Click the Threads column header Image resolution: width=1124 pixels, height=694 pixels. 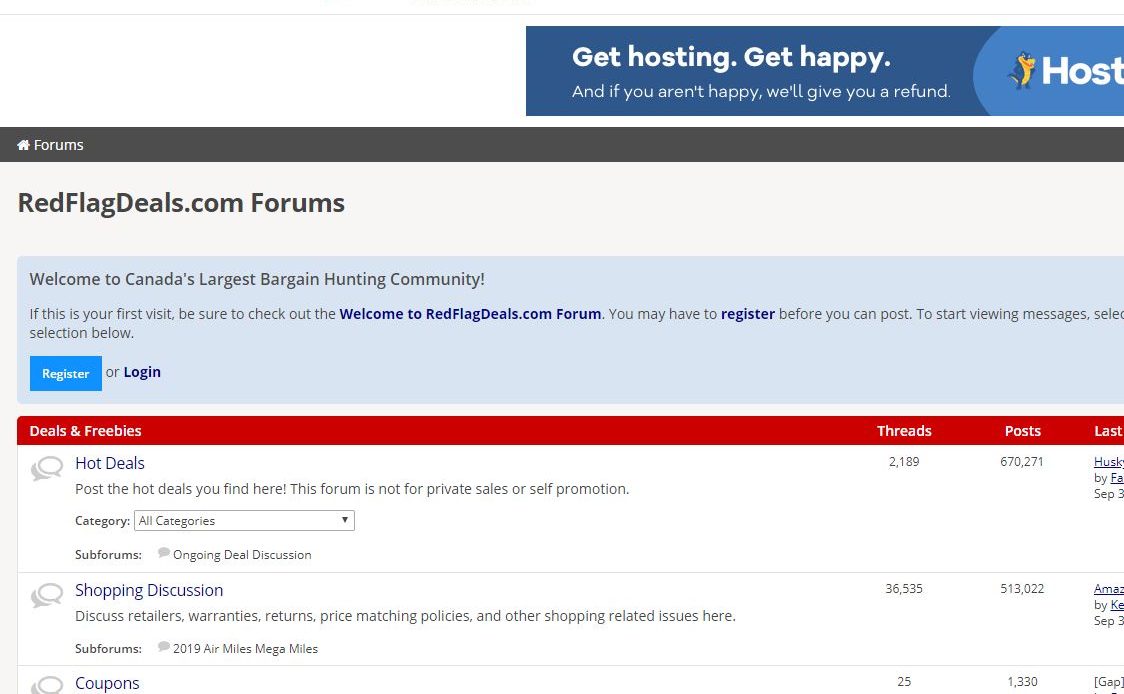coord(904,431)
